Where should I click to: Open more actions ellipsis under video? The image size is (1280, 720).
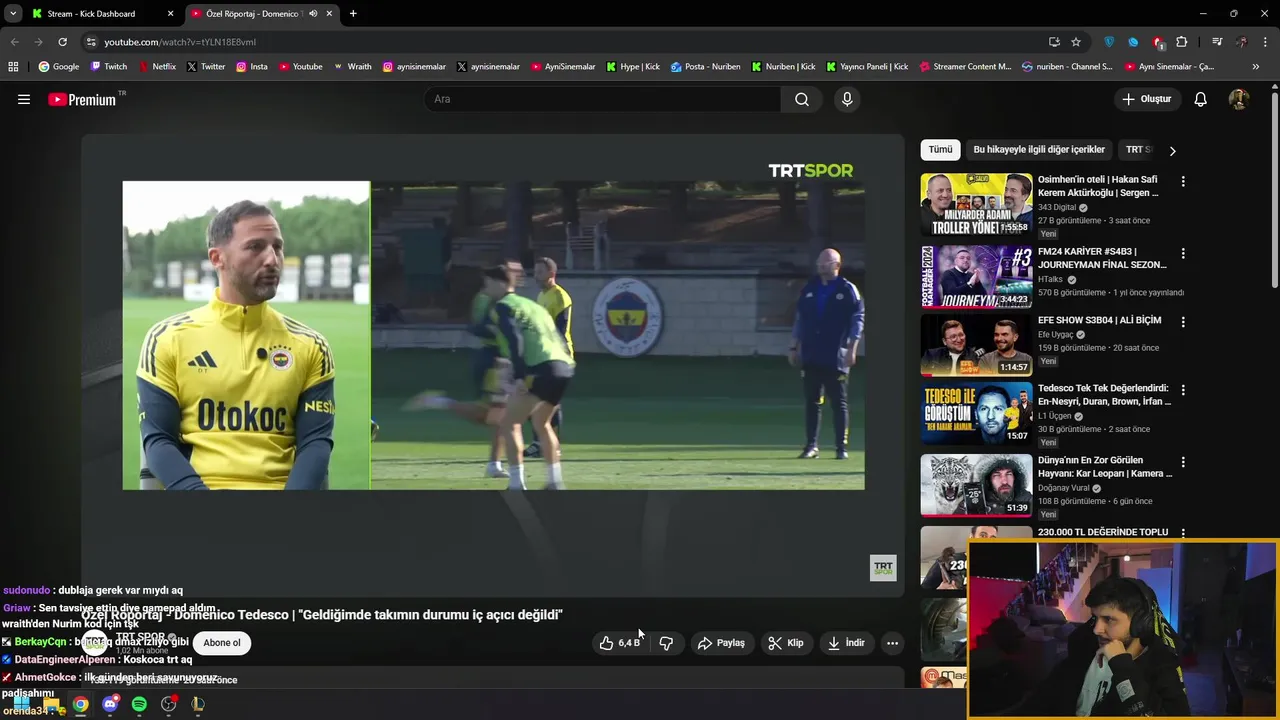tap(892, 643)
